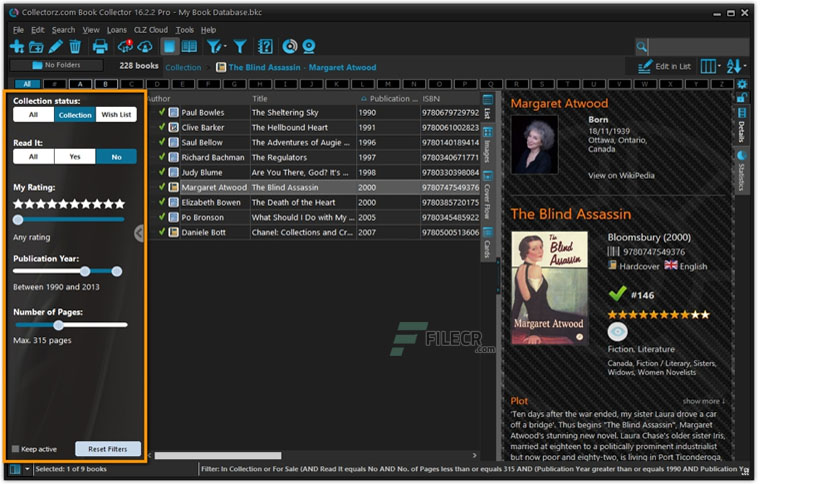Click the Collection breadcrumb link
Viewport: 836px width, 484px height.
click(183, 68)
